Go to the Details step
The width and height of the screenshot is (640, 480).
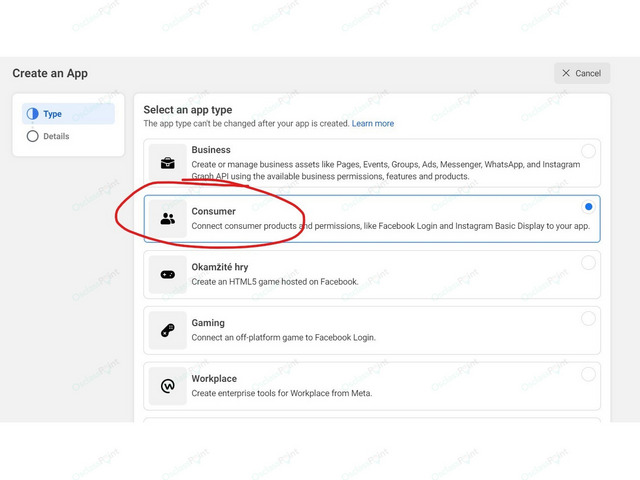coord(68,136)
